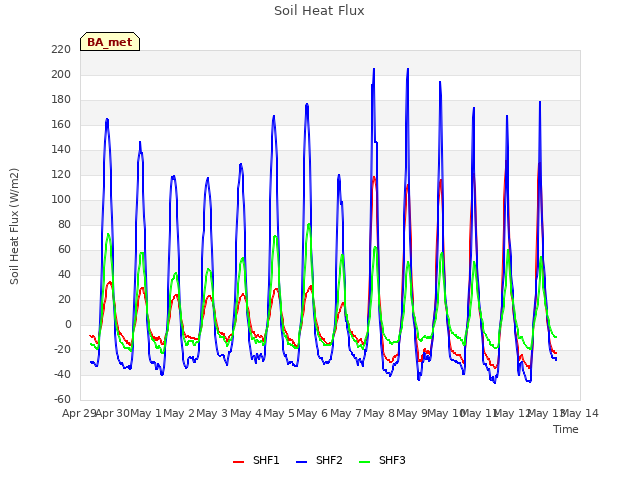Click the 40 y-axis tick label
This screenshot has height=480, width=640.
(x=64, y=274)
